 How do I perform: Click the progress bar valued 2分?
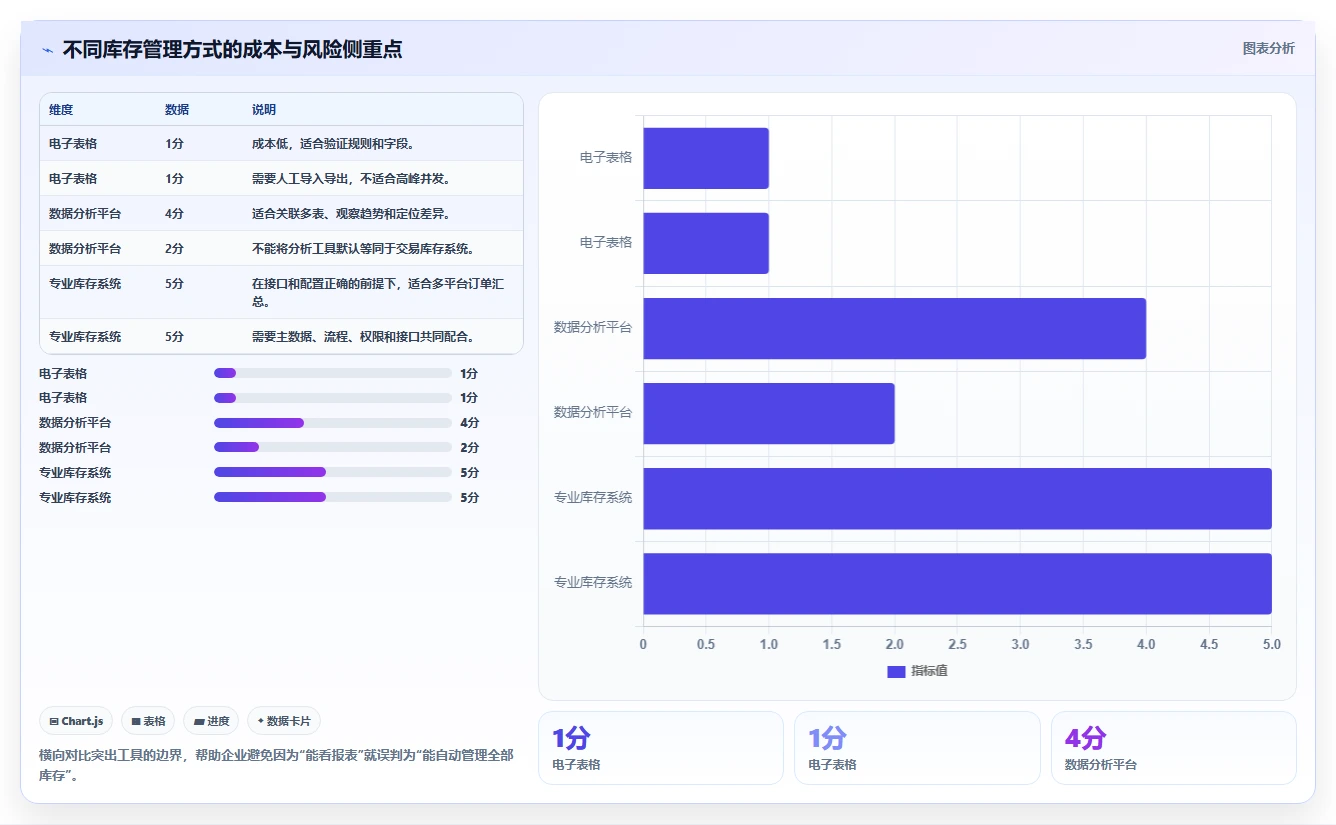point(333,447)
